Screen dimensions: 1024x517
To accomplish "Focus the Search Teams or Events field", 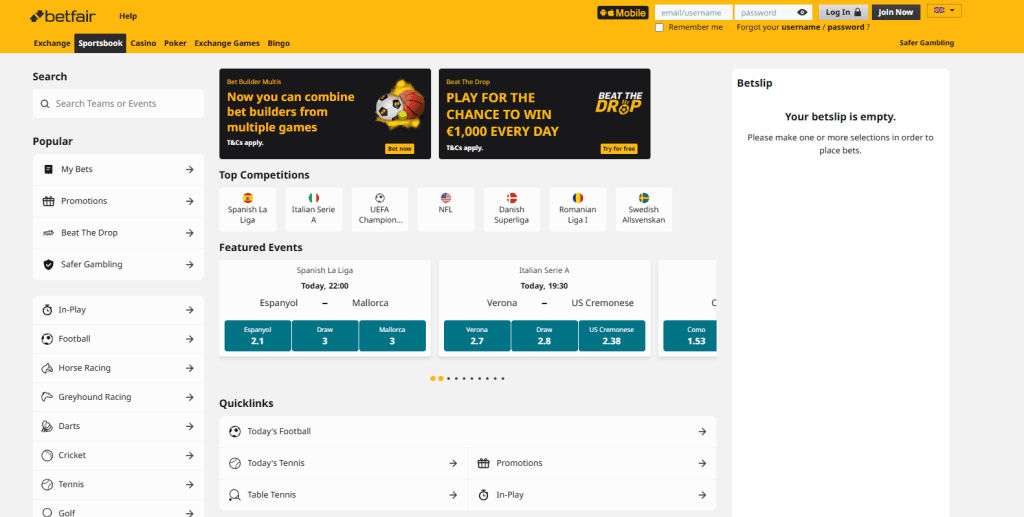I will click(x=118, y=104).
